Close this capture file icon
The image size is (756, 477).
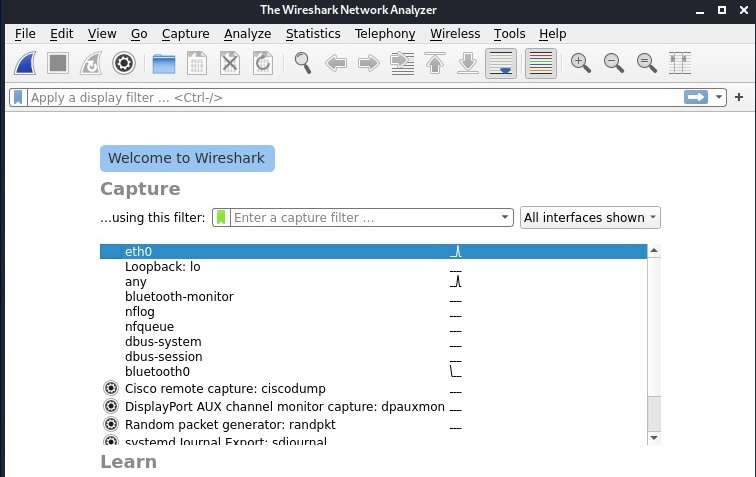tap(230, 63)
